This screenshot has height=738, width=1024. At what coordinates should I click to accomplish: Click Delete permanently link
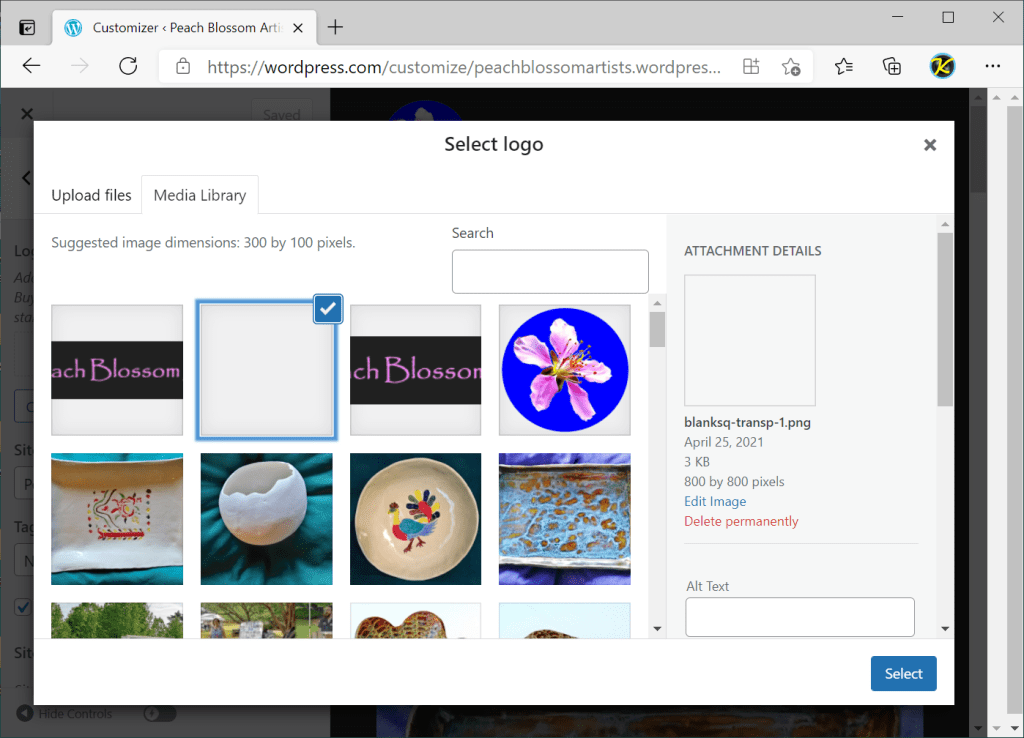coord(741,521)
